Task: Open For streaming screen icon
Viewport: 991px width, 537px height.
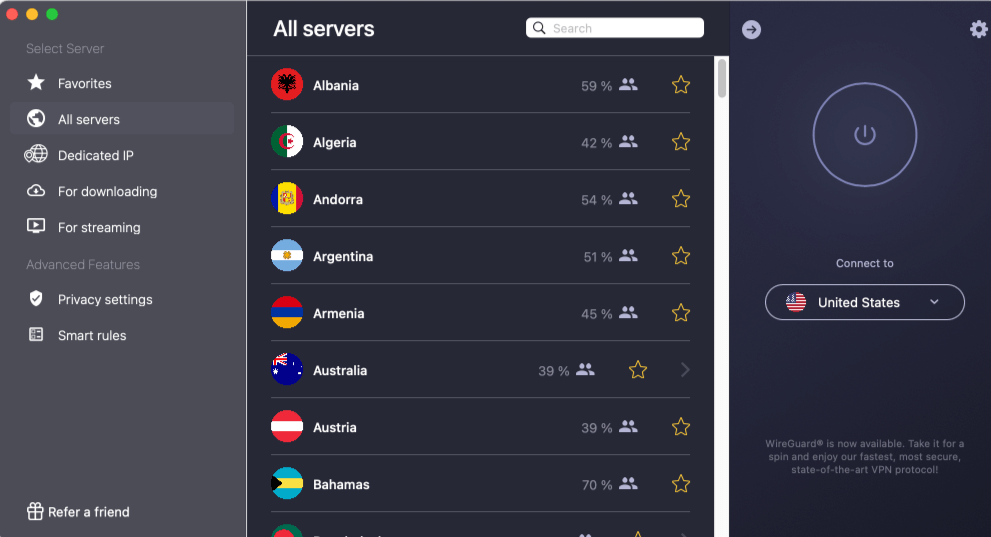Action: [x=36, y=226]
